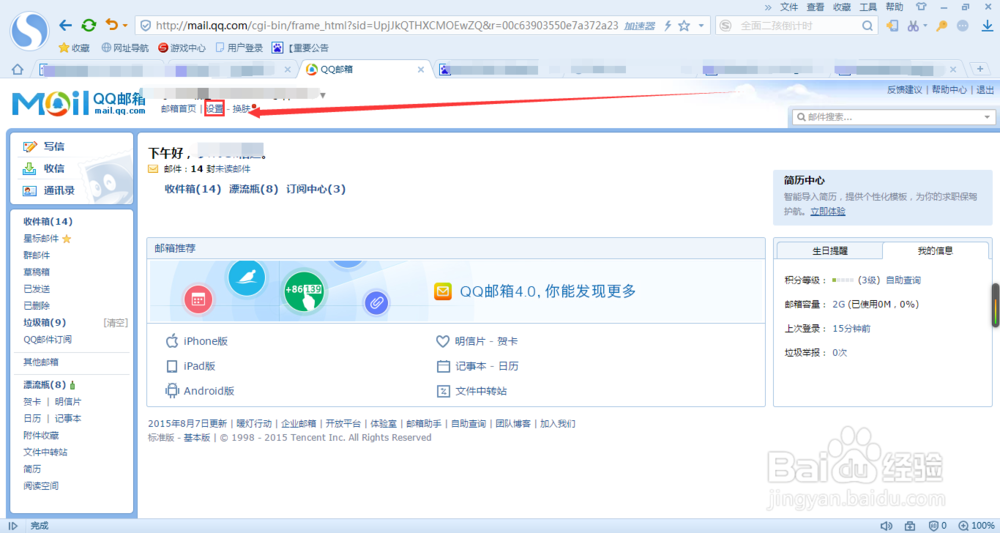Click 立即体验 in 简历中心

click(x=828, y=211)
